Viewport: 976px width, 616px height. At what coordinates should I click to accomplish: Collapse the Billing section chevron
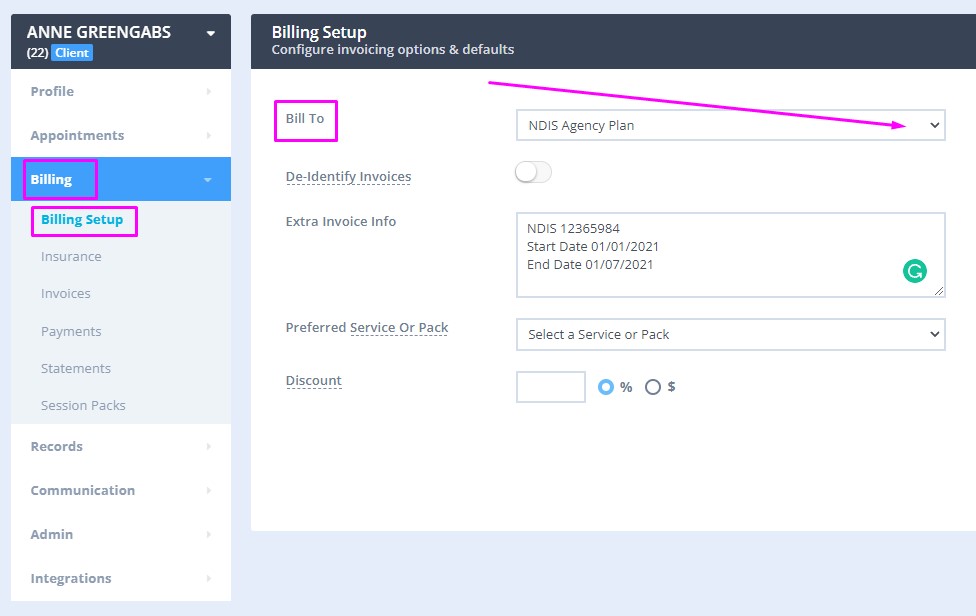coord(208,179)
